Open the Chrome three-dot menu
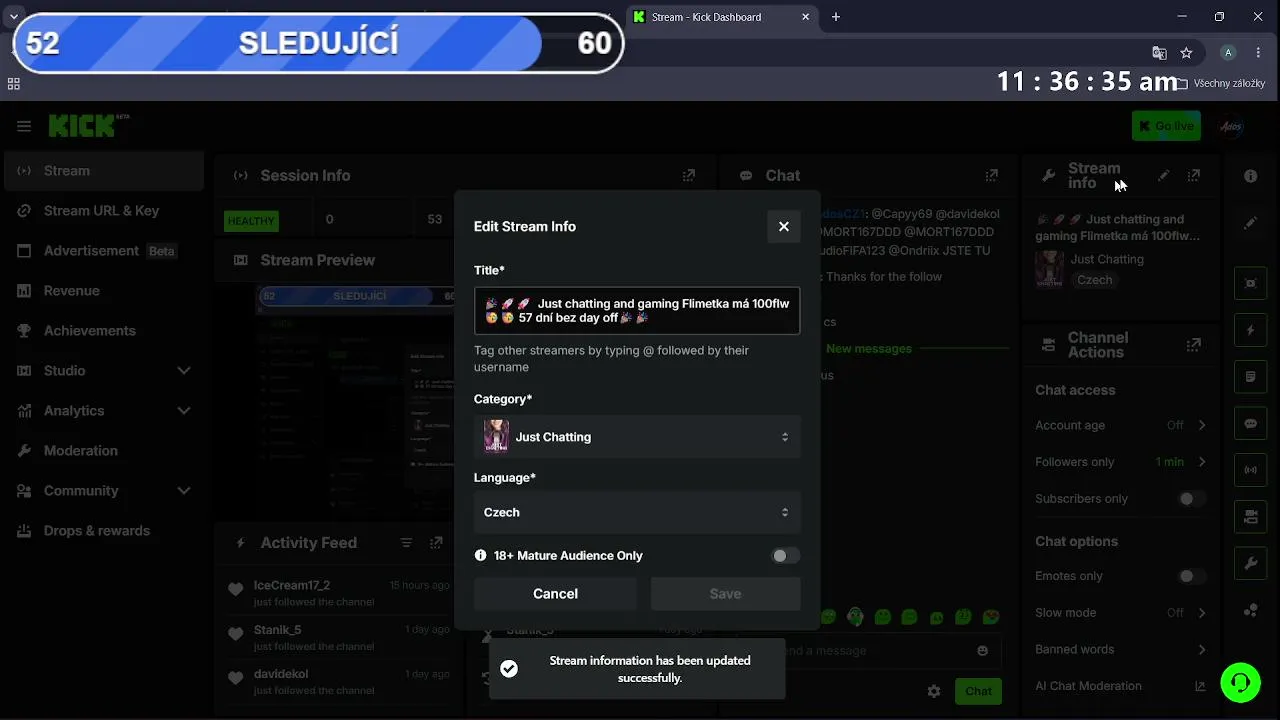 pyautogui.click(x=1259, y=52)
